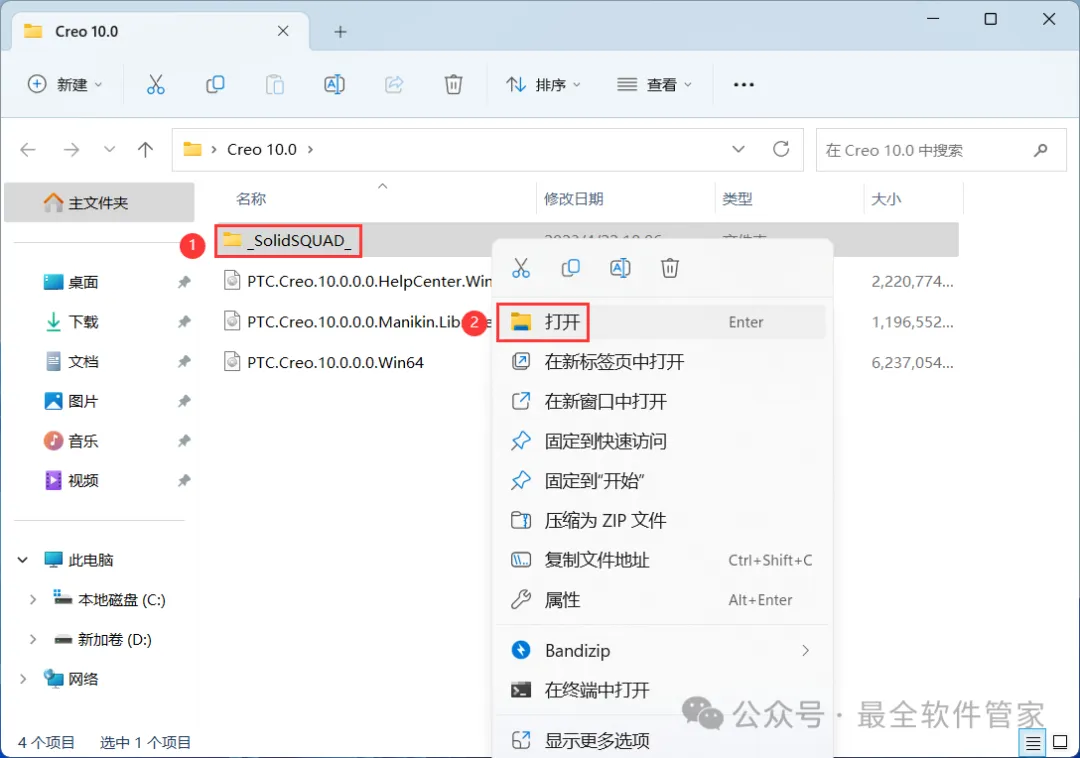Click the Rename icon in the toolbar
The height and width of the screenshot is (758, 1080).
(334, 85)
